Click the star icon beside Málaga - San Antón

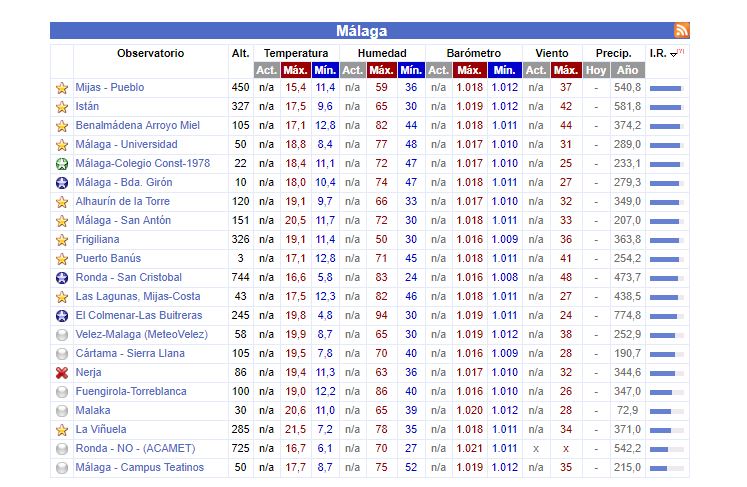coord(62,221)
